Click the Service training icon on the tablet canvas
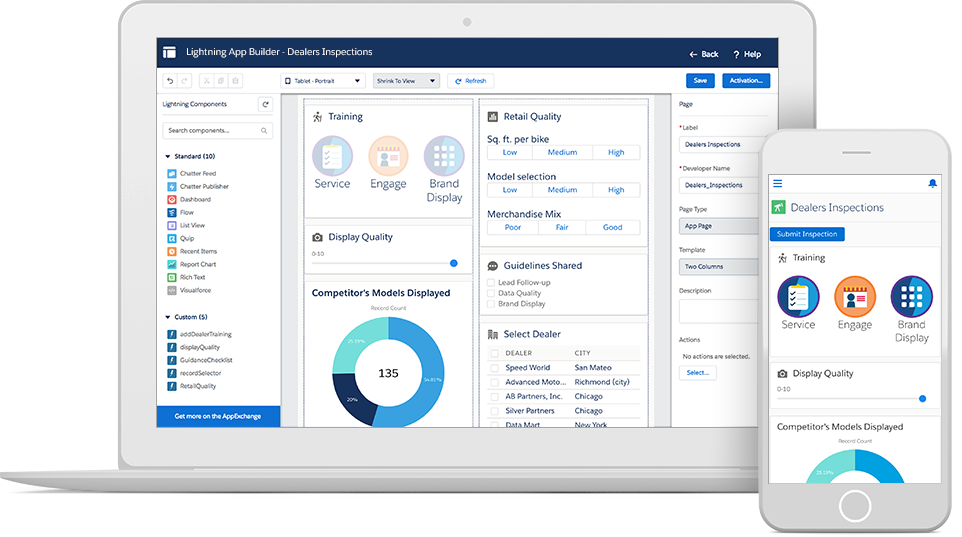The image size is (962, 537). [x=332, y=156]
